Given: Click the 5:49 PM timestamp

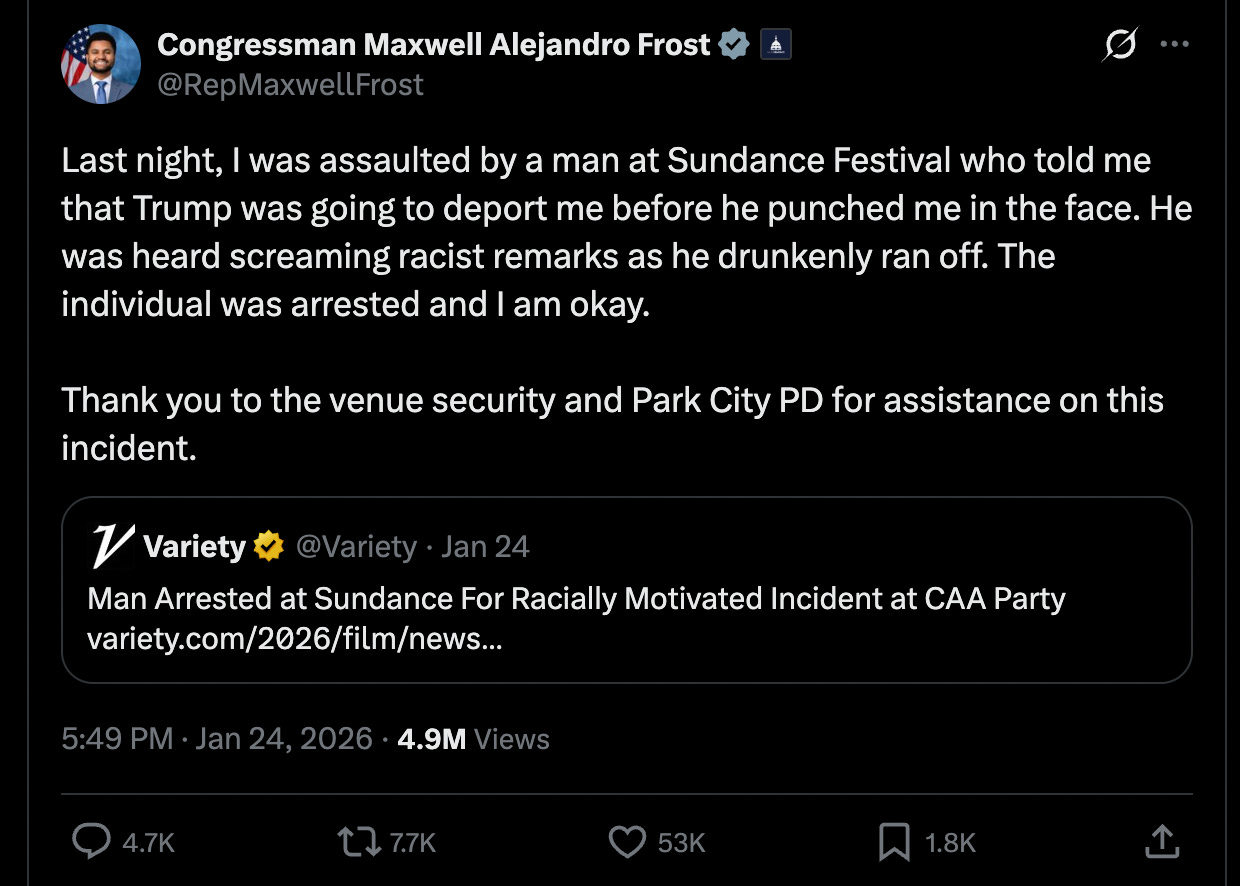Looking at the screenshot, I should tap(120, 738).
